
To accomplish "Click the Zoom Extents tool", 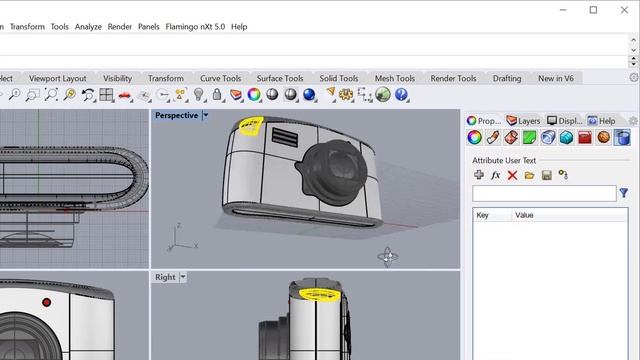I will [x=51, y=95].
